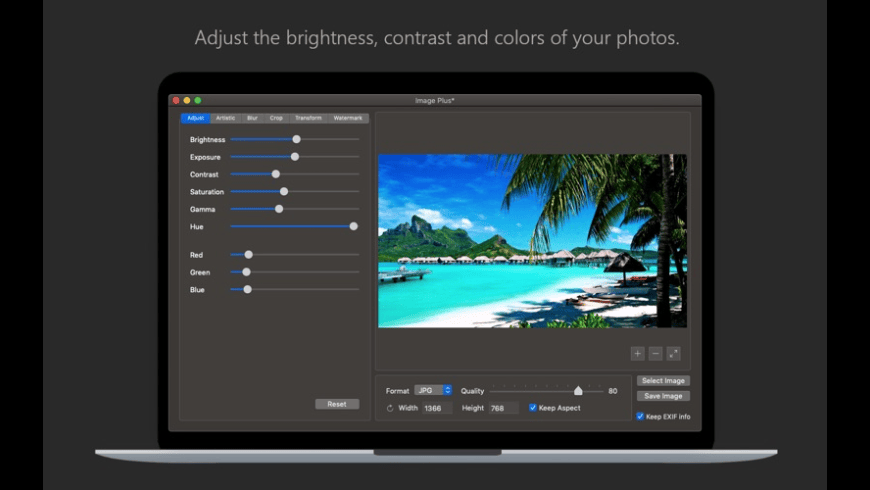870x490 pixels.
Task: Switch to the Blur tab
Action: [x=252, y=118]
